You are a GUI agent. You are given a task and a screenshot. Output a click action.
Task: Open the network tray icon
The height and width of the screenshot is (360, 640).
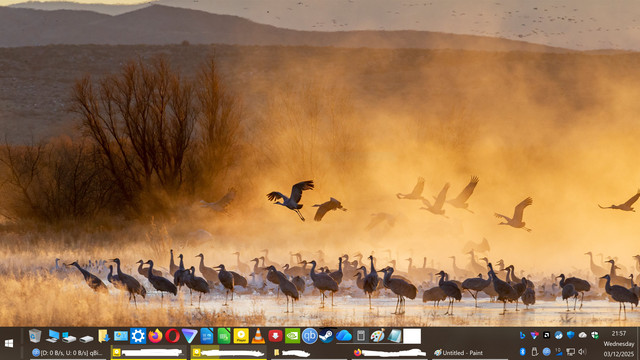[571, 351]
